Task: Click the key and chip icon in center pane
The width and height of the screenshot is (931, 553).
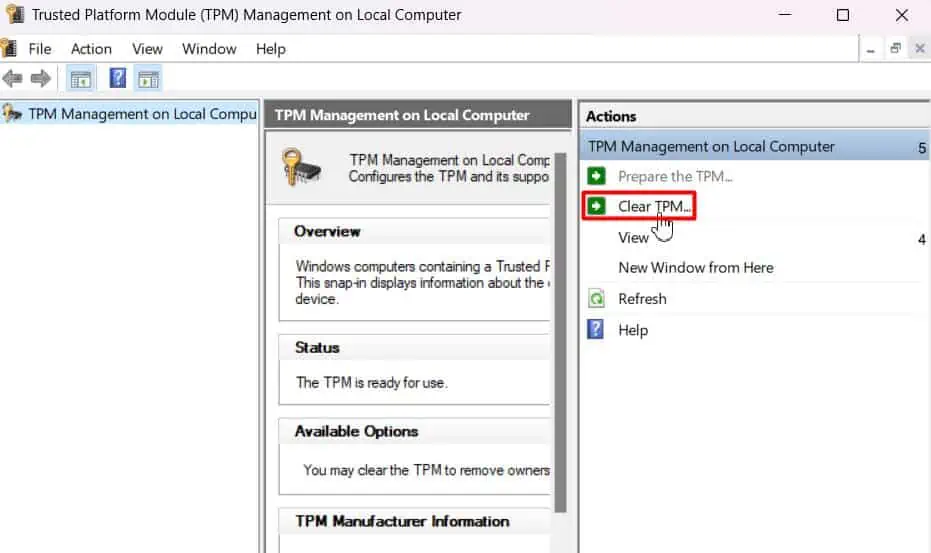Action: click(x=302, y=168)
